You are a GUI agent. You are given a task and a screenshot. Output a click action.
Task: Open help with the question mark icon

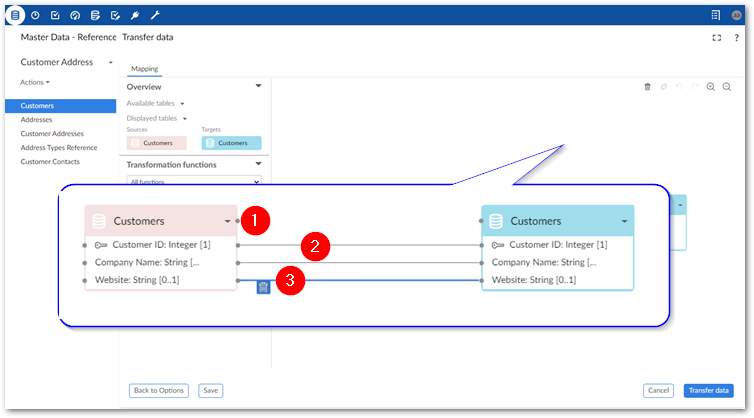click(736, 38)
